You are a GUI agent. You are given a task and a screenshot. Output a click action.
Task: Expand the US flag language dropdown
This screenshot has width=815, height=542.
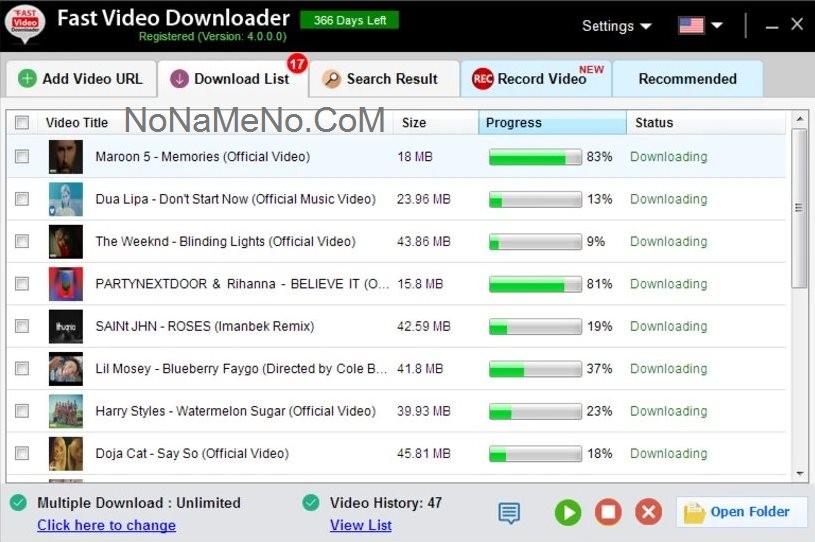coord(700,25)
